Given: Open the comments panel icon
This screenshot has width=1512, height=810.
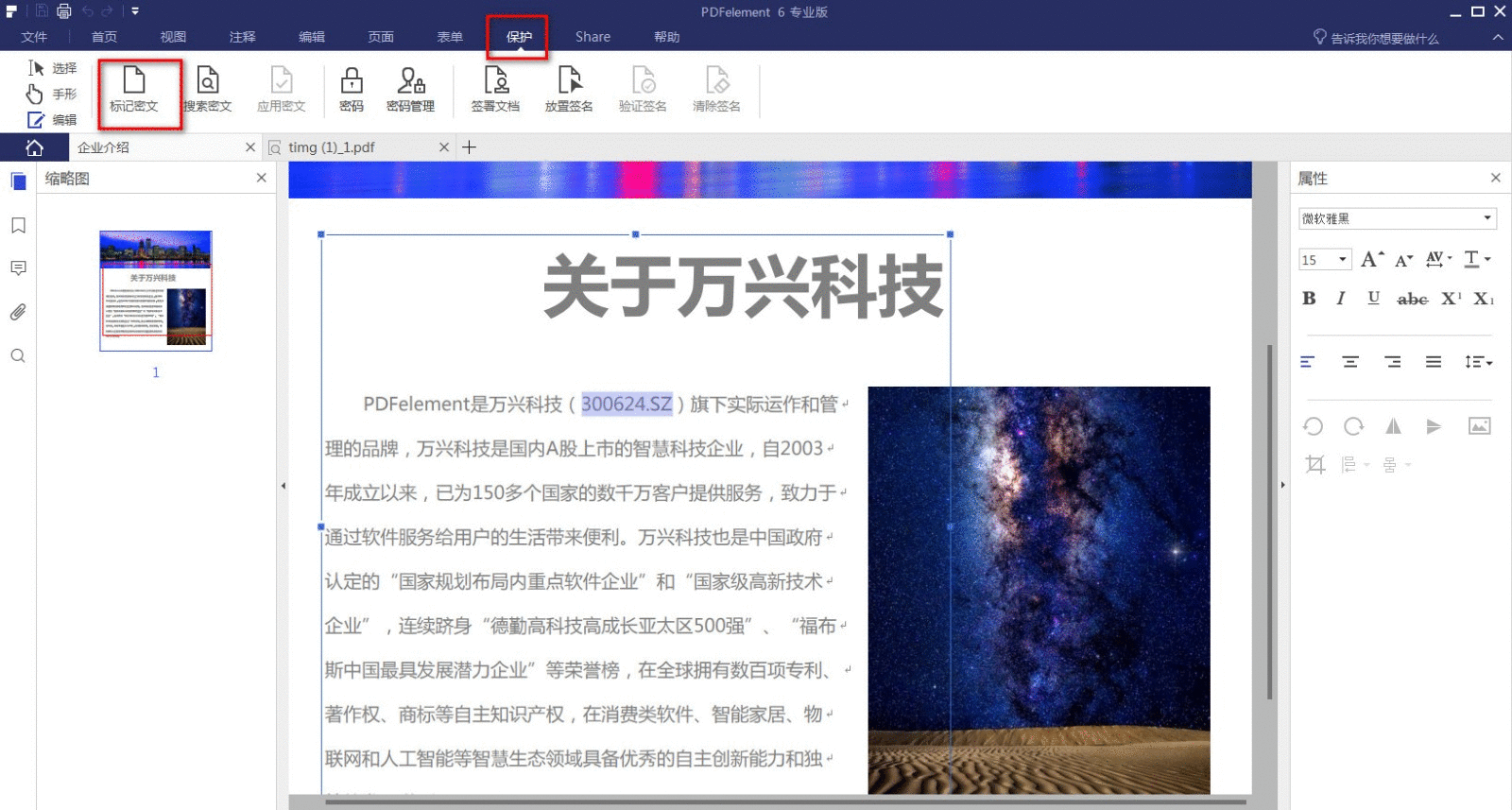Looking at the screenshot, I should coord(18,268).
